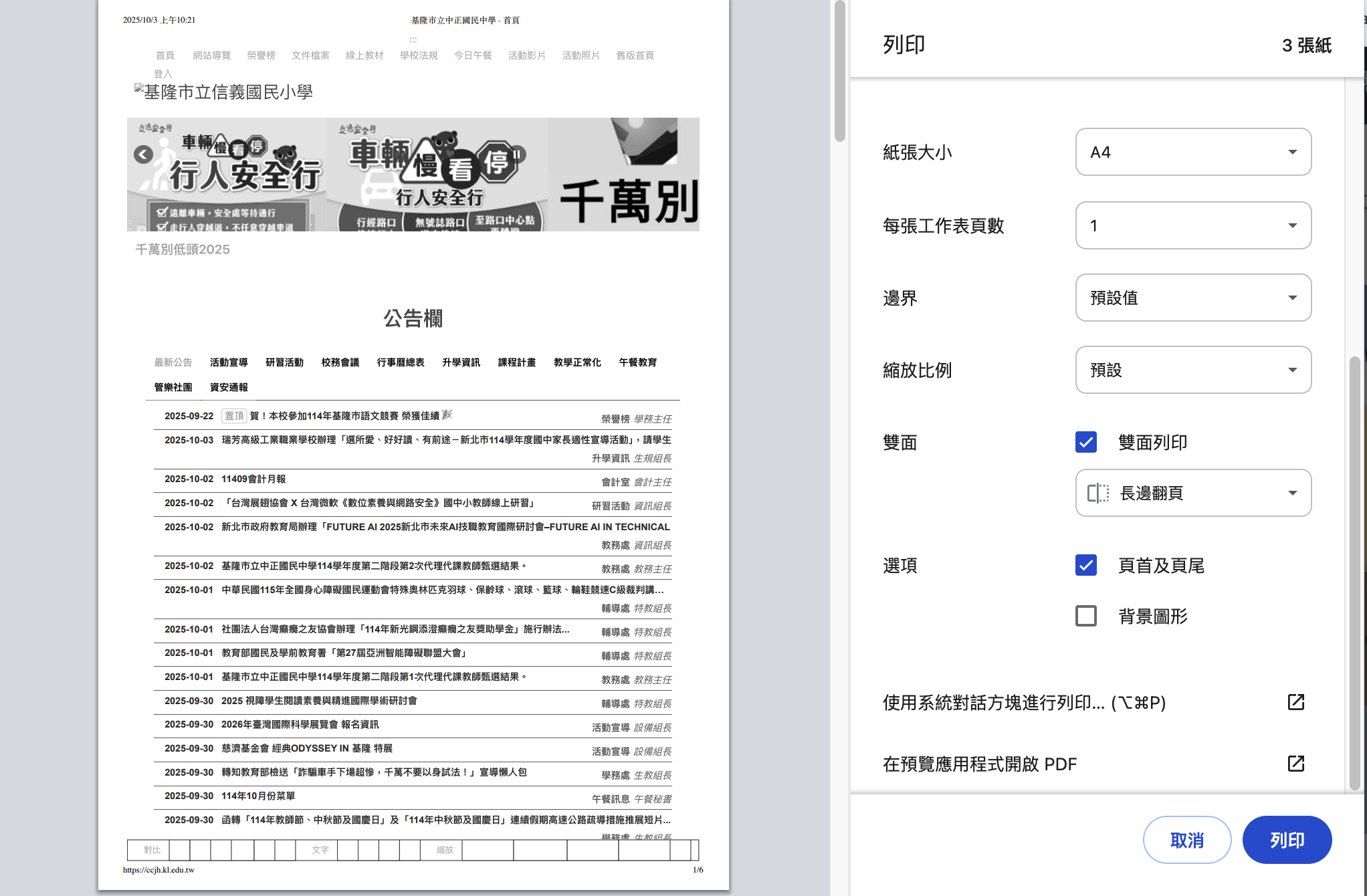Click the blue 列印 print button
Image resolution: width=1367 pixels, height=896 pixels.
click(x=1287, y=840)
